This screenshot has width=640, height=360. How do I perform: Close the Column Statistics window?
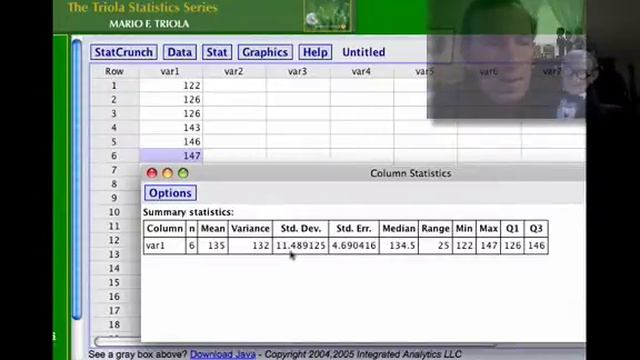coord(152,173)
